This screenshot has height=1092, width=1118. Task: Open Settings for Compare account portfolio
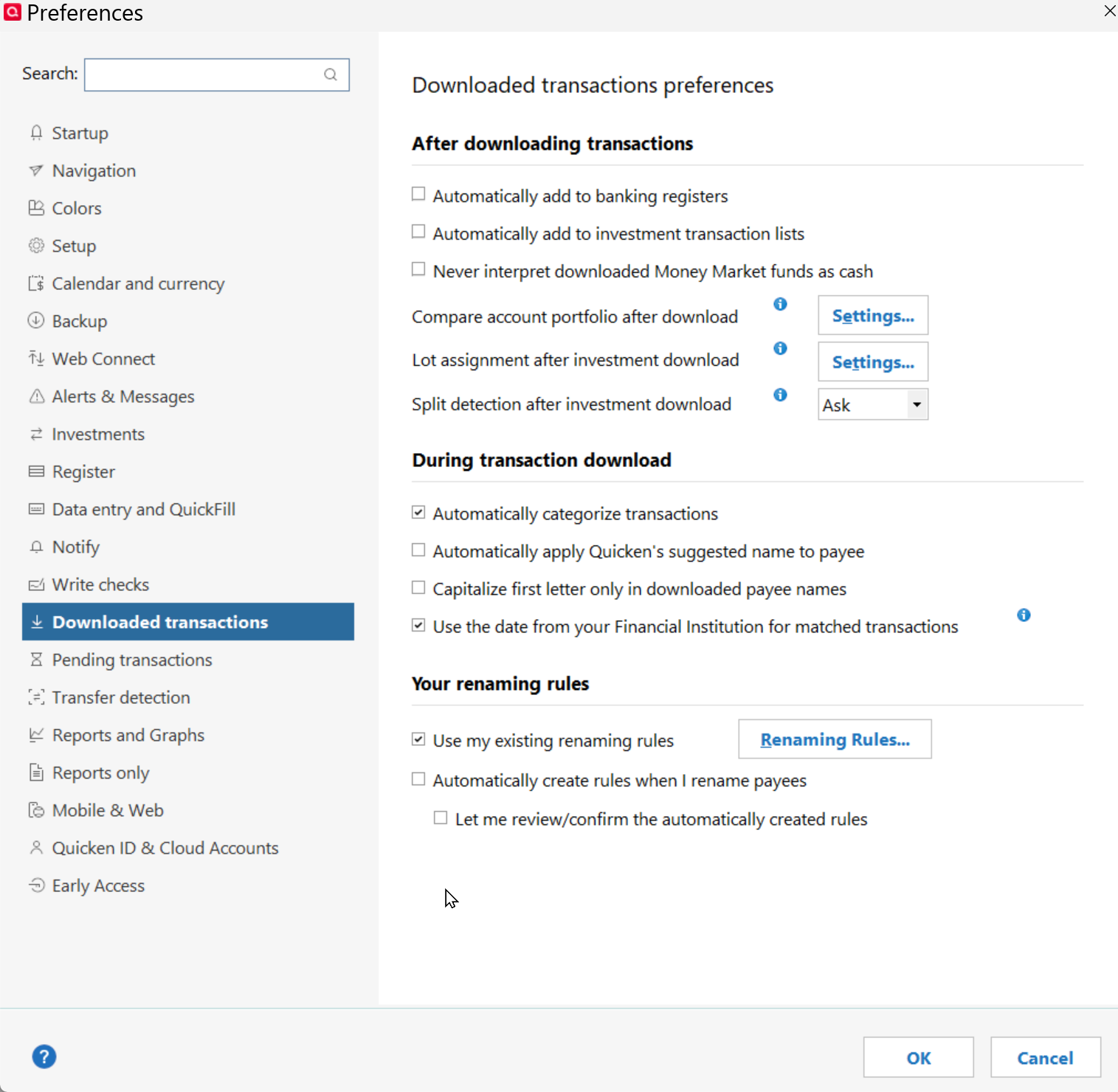point(873,316)
